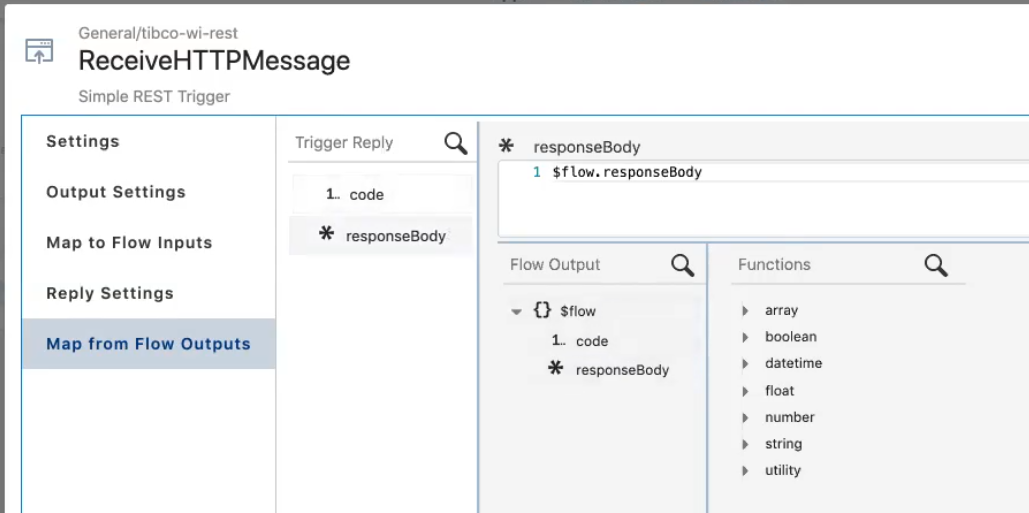Go to Map to Flow Inputs tab

point(129,243)
